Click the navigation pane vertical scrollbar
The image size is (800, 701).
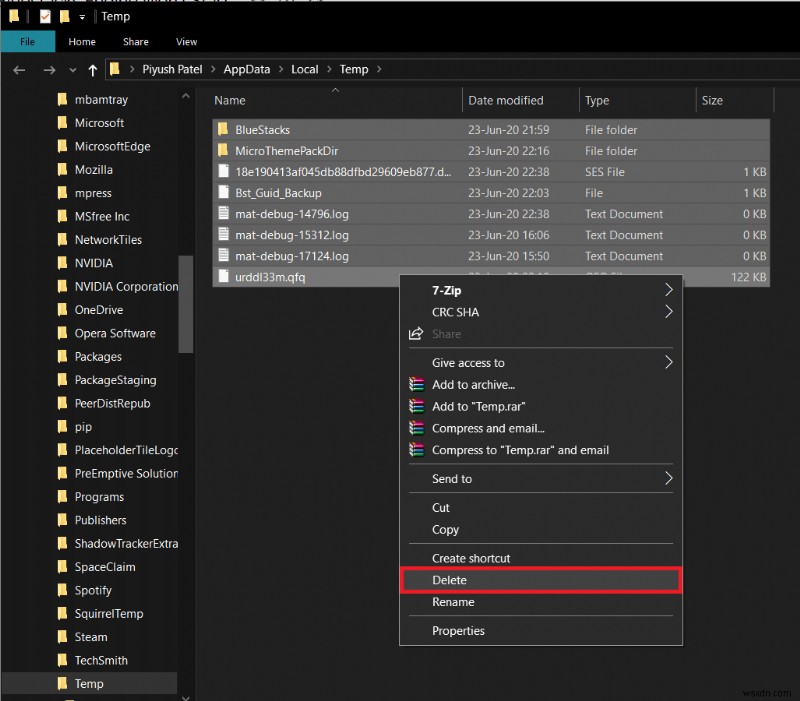click(185, 304)
